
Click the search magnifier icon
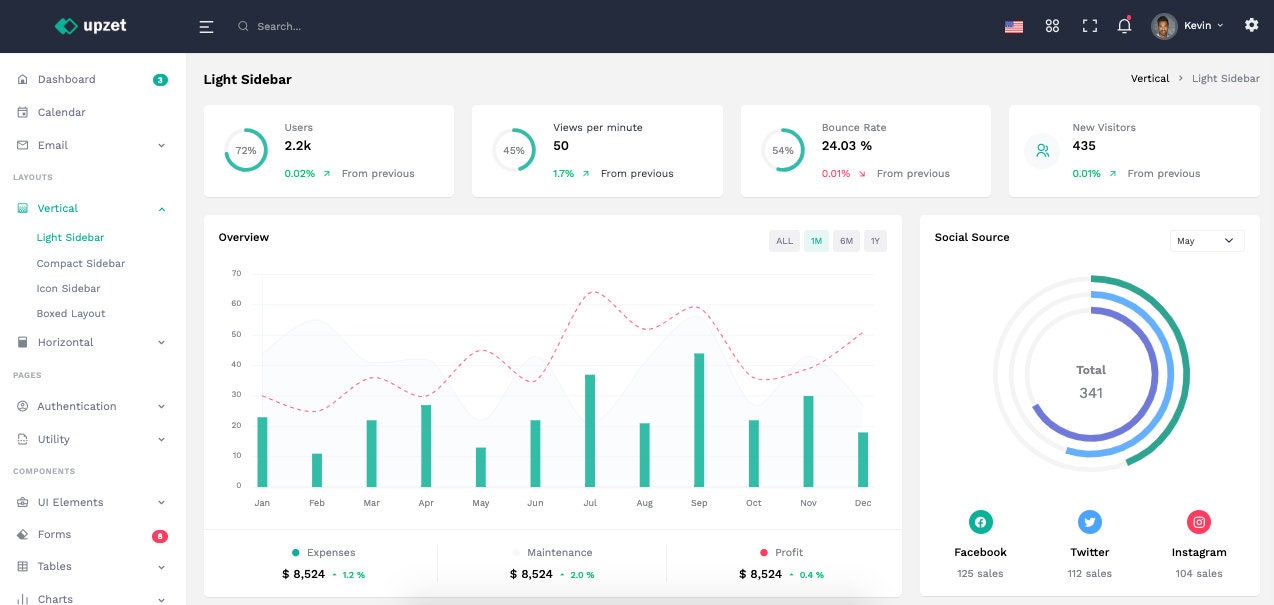pos(243,26)
